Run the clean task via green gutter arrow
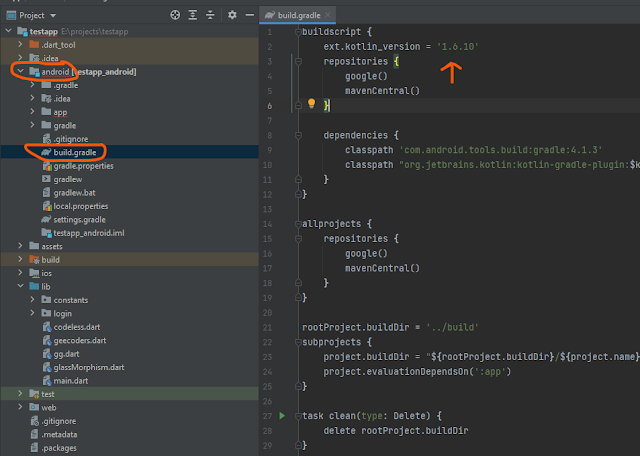 tap(283, 415)
